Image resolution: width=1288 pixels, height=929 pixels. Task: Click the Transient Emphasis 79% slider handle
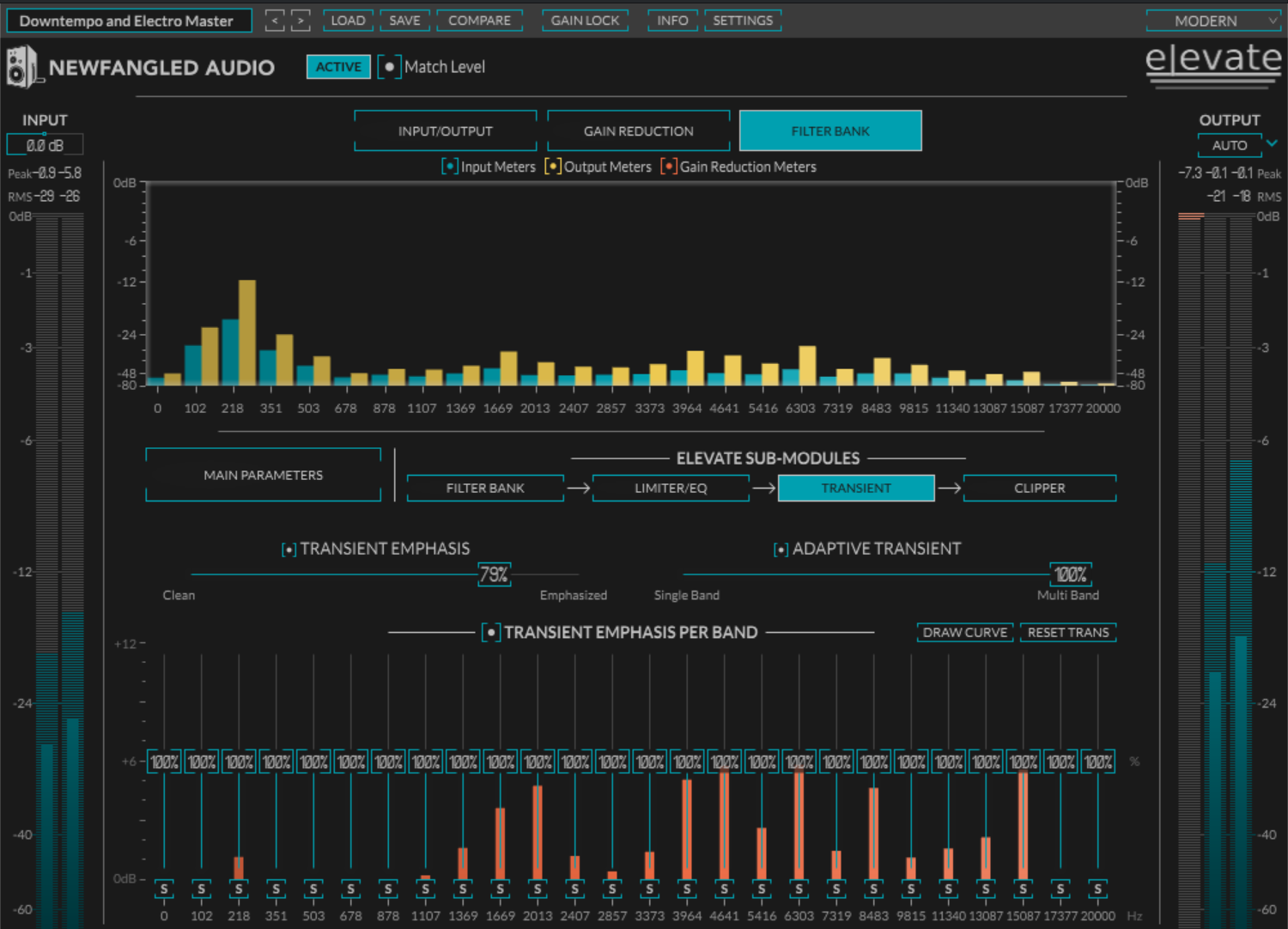coord(494,574)
